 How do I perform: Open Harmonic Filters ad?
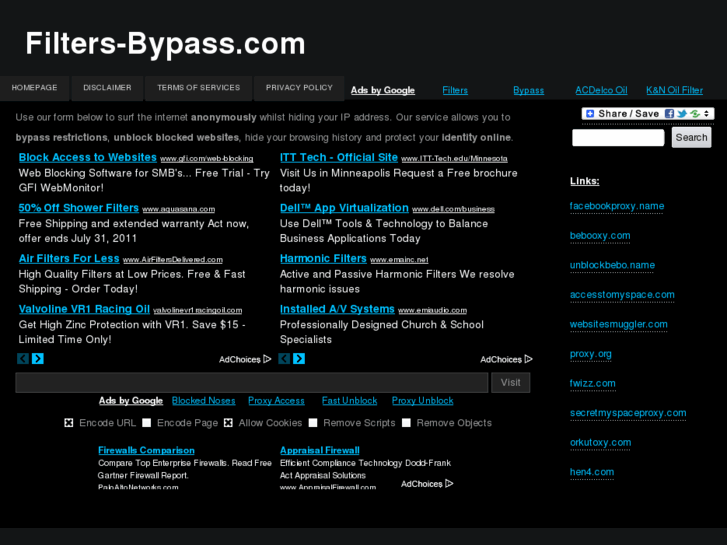point(323,259)
